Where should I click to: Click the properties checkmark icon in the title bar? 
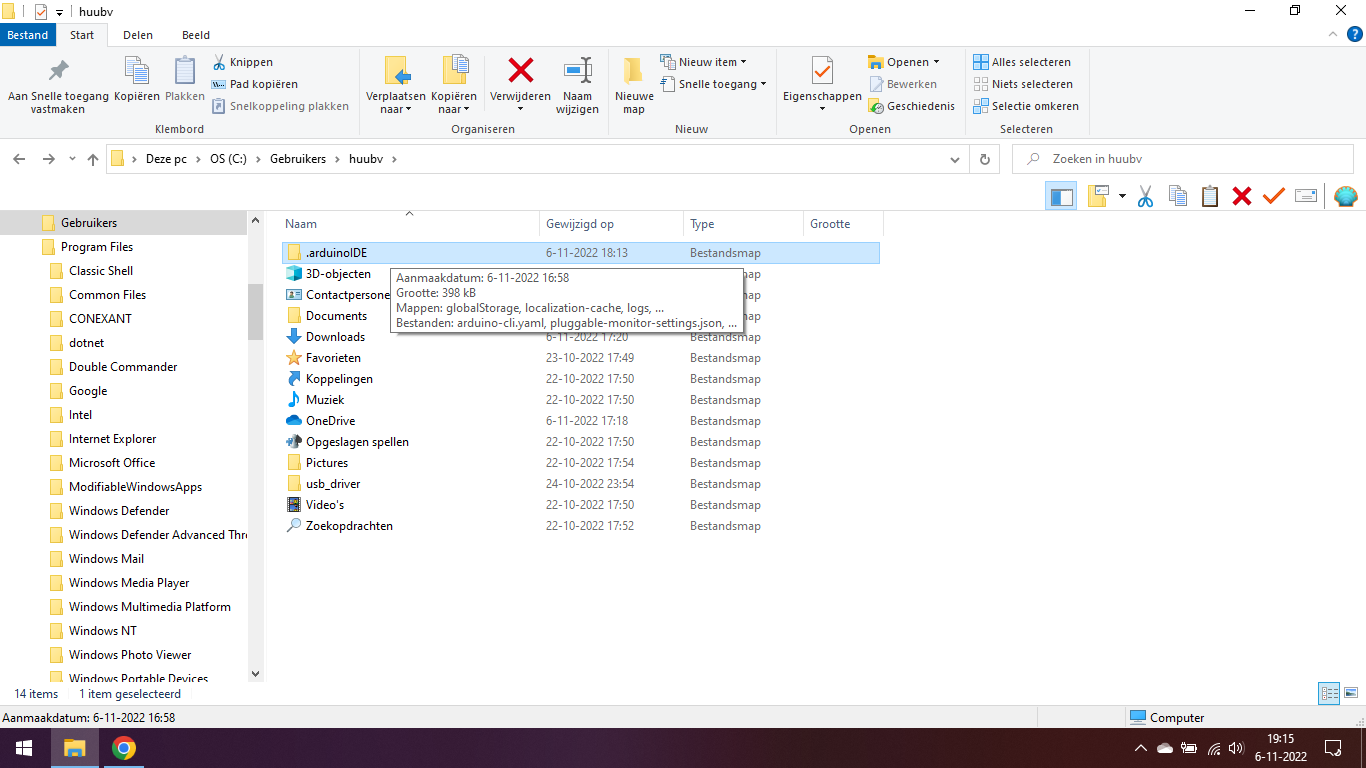(x=40, y=11)
